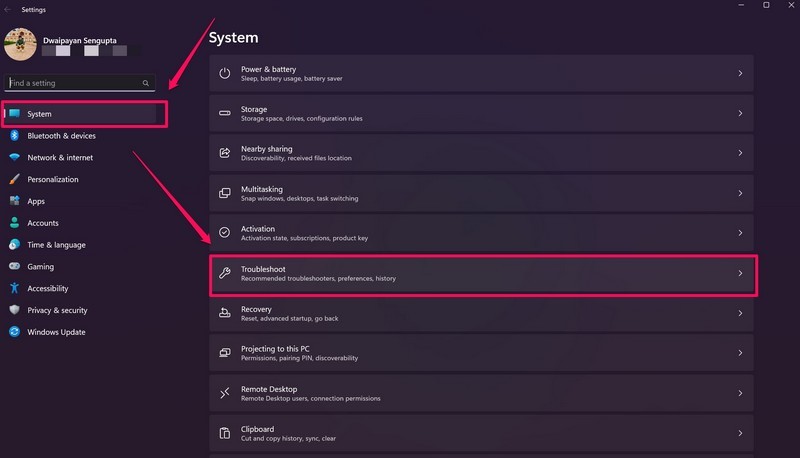Click the search magnifier icon
Screen dimensions: 800x458
point(146,83)
